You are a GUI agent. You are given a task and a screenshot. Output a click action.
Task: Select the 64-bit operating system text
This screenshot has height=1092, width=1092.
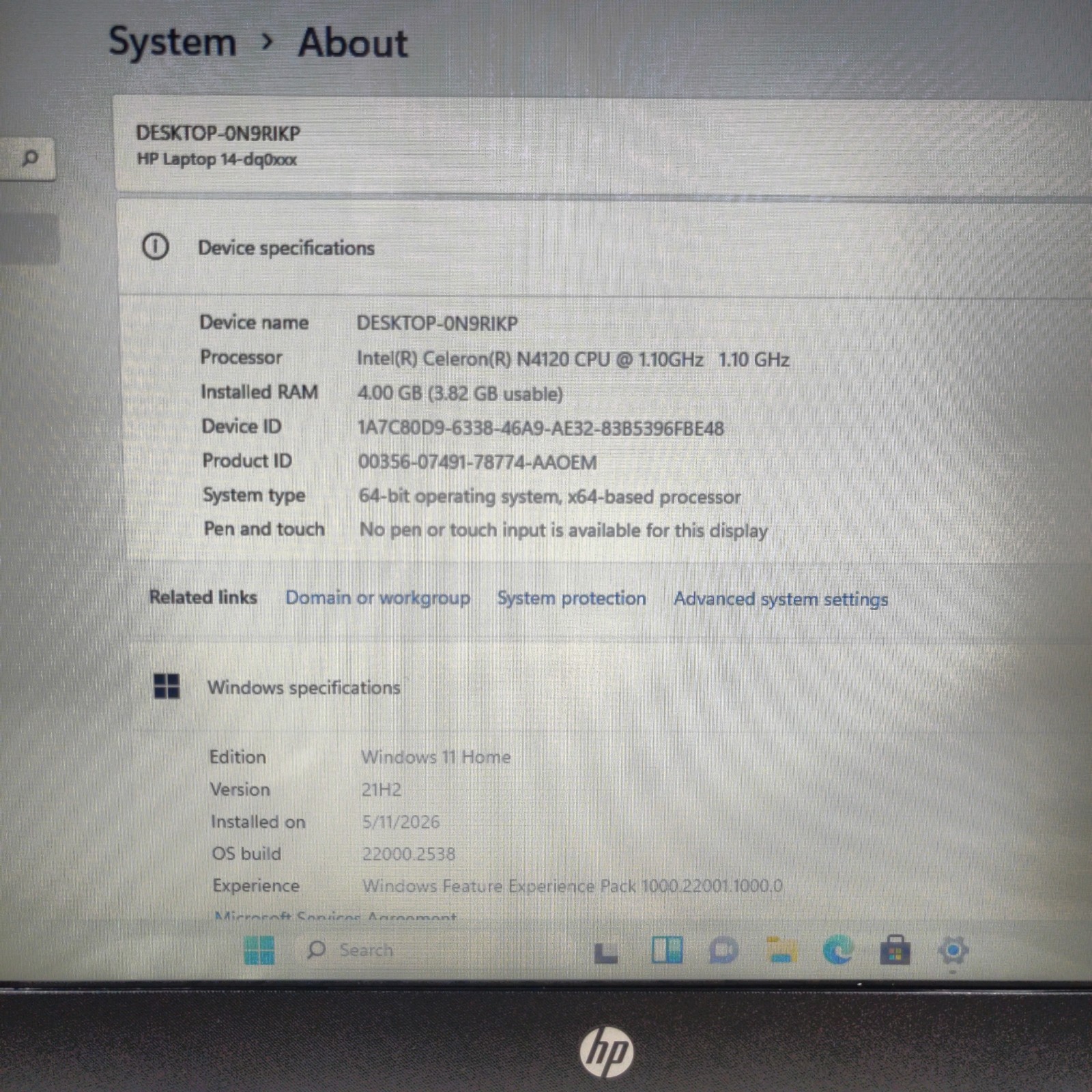coord(549,496)
